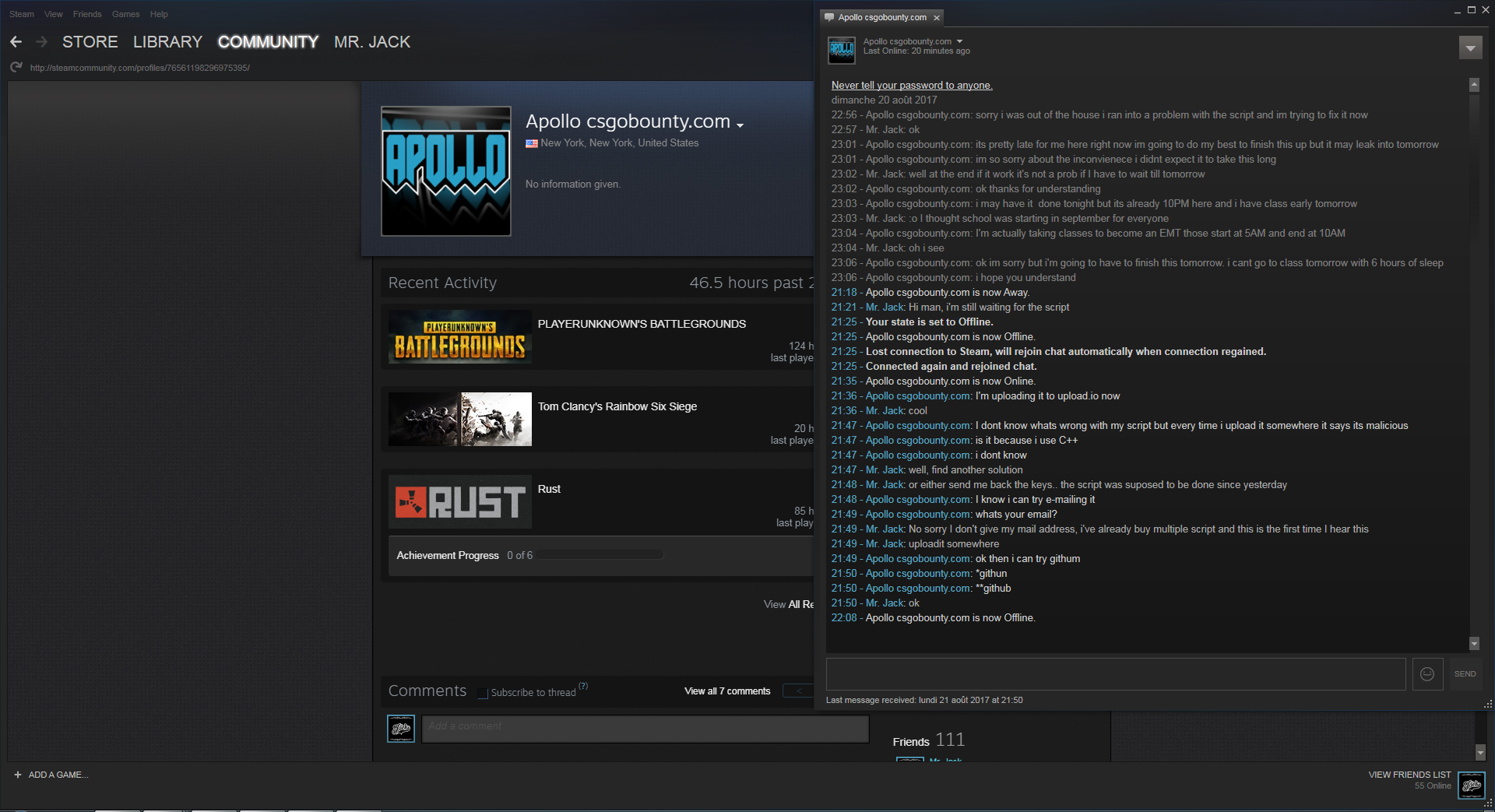The height and width of the screenshot is (812, 1495).
Task: Click the speech bubble icon on the chat tab
Action: (829, 17)
